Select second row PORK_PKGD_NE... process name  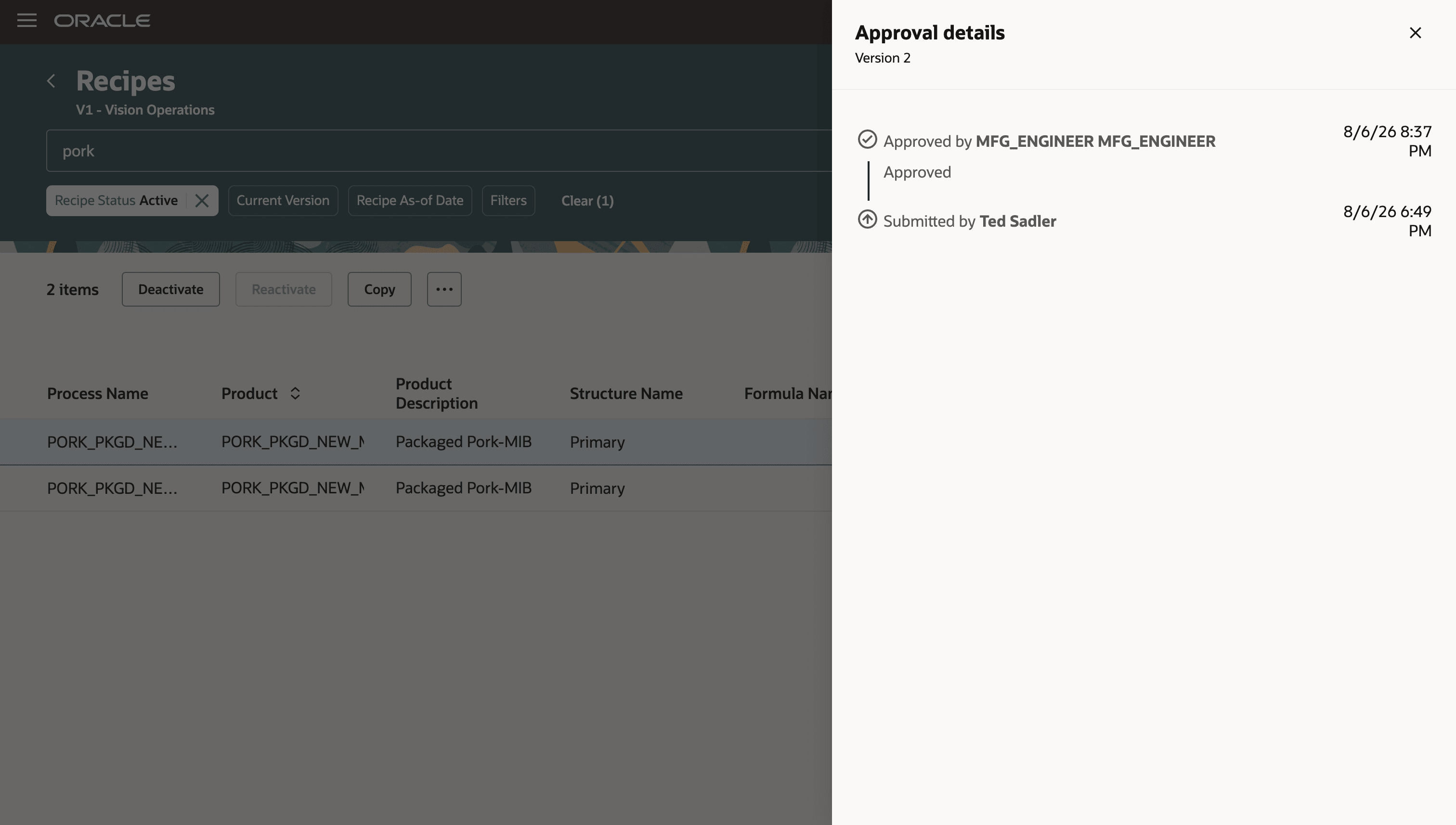pyautogui.click(x=112, y=489)
